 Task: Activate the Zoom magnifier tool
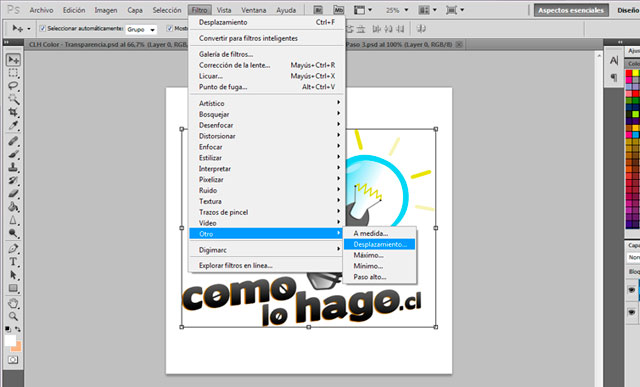point(13,316)
